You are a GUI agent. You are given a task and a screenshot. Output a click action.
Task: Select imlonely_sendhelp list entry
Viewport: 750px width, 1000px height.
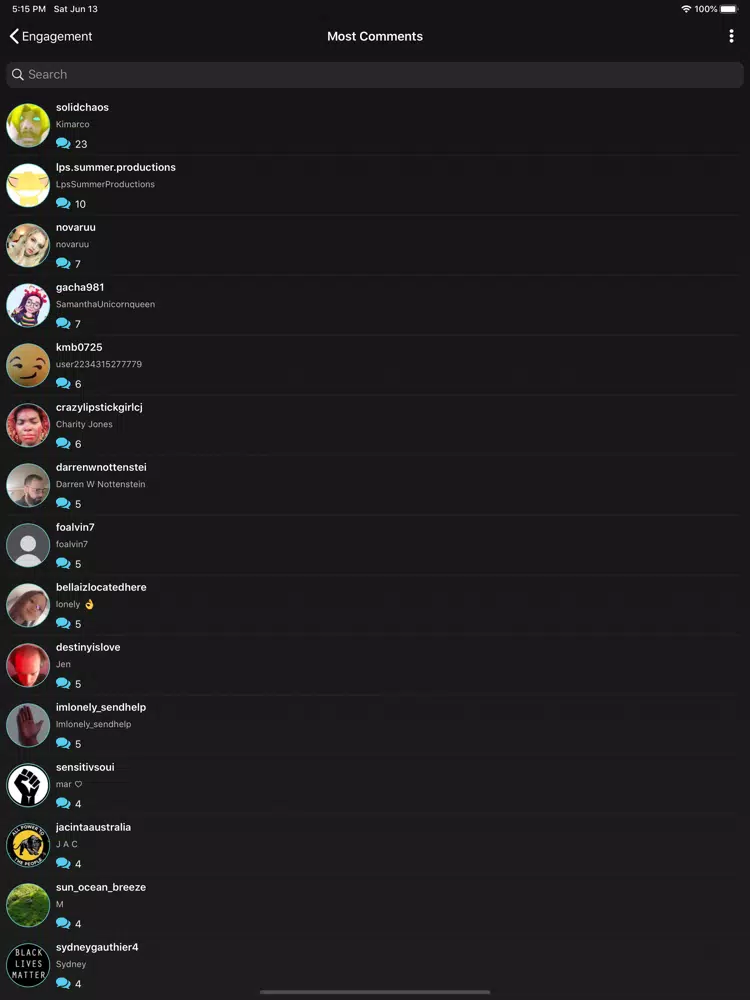pyautogui.click(x=375, y=725)
